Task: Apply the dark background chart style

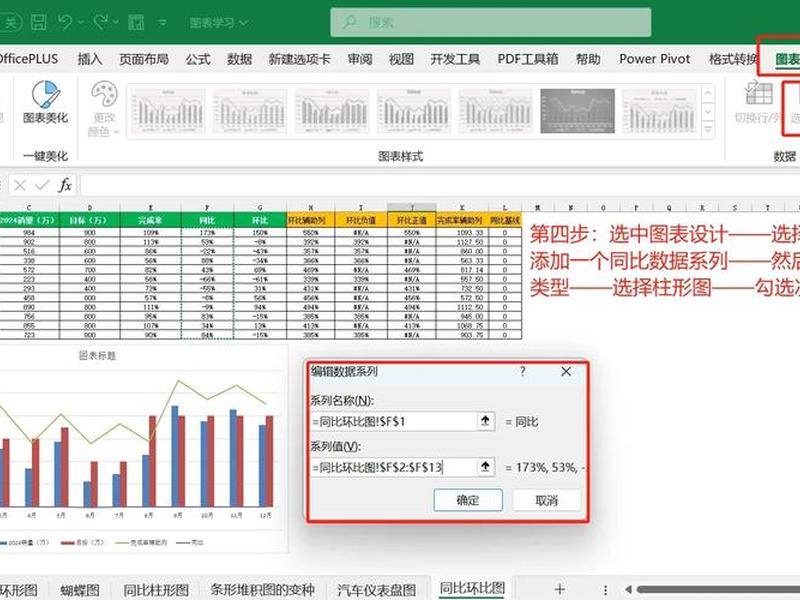Action: (x=578, y=111)
